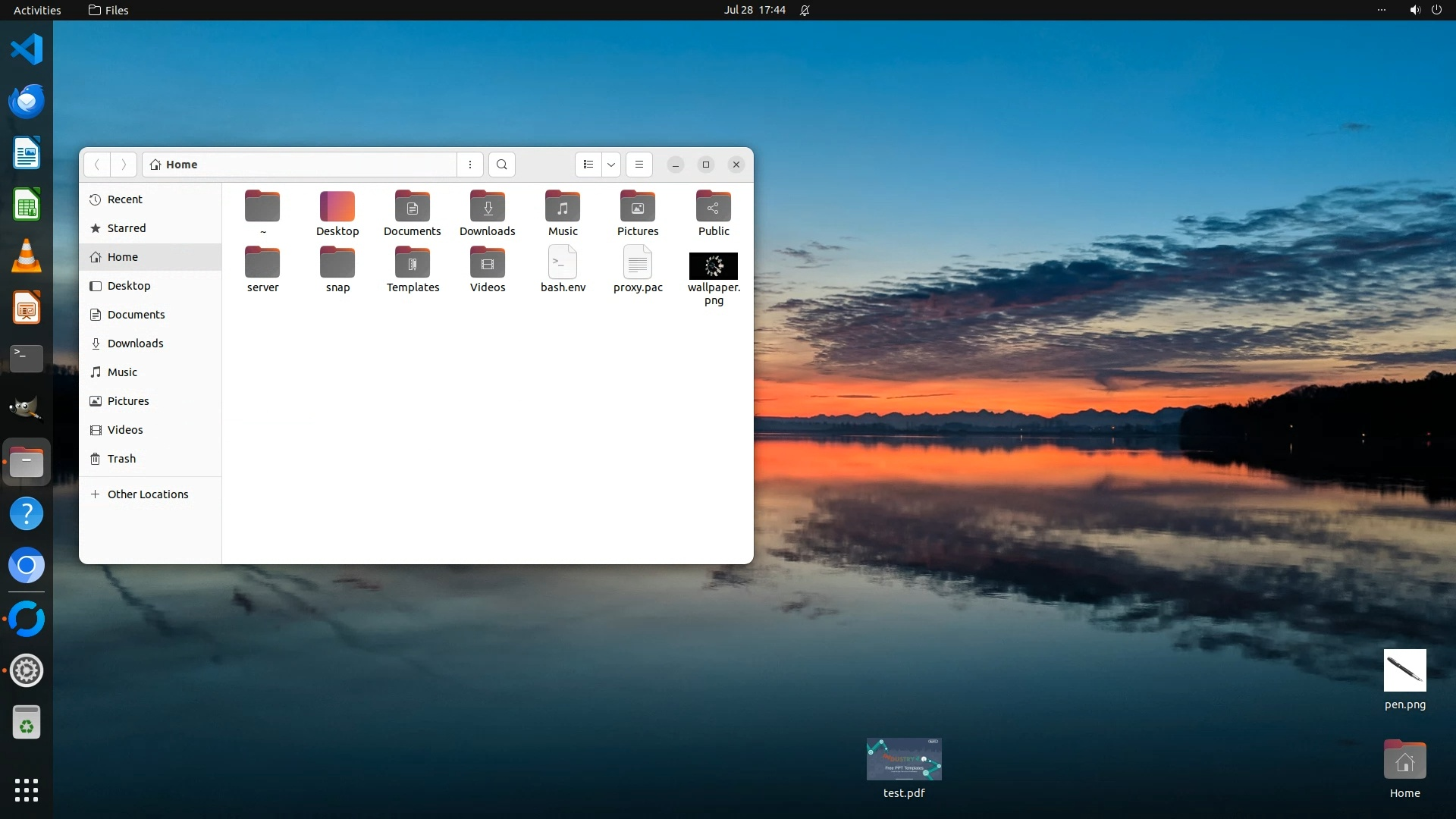Select the Downloads folder icon
Screen dimensions: 1456x819
487,207
